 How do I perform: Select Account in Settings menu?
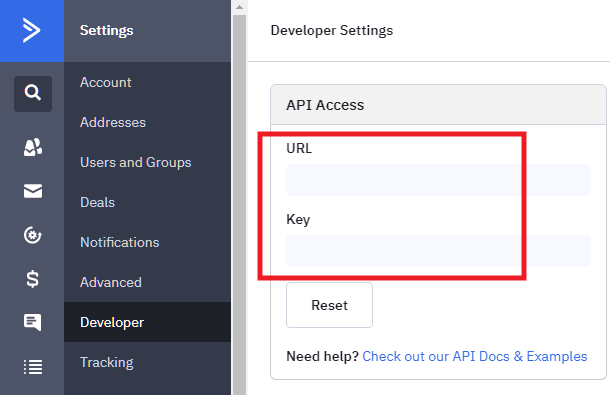tap(147, 82)
